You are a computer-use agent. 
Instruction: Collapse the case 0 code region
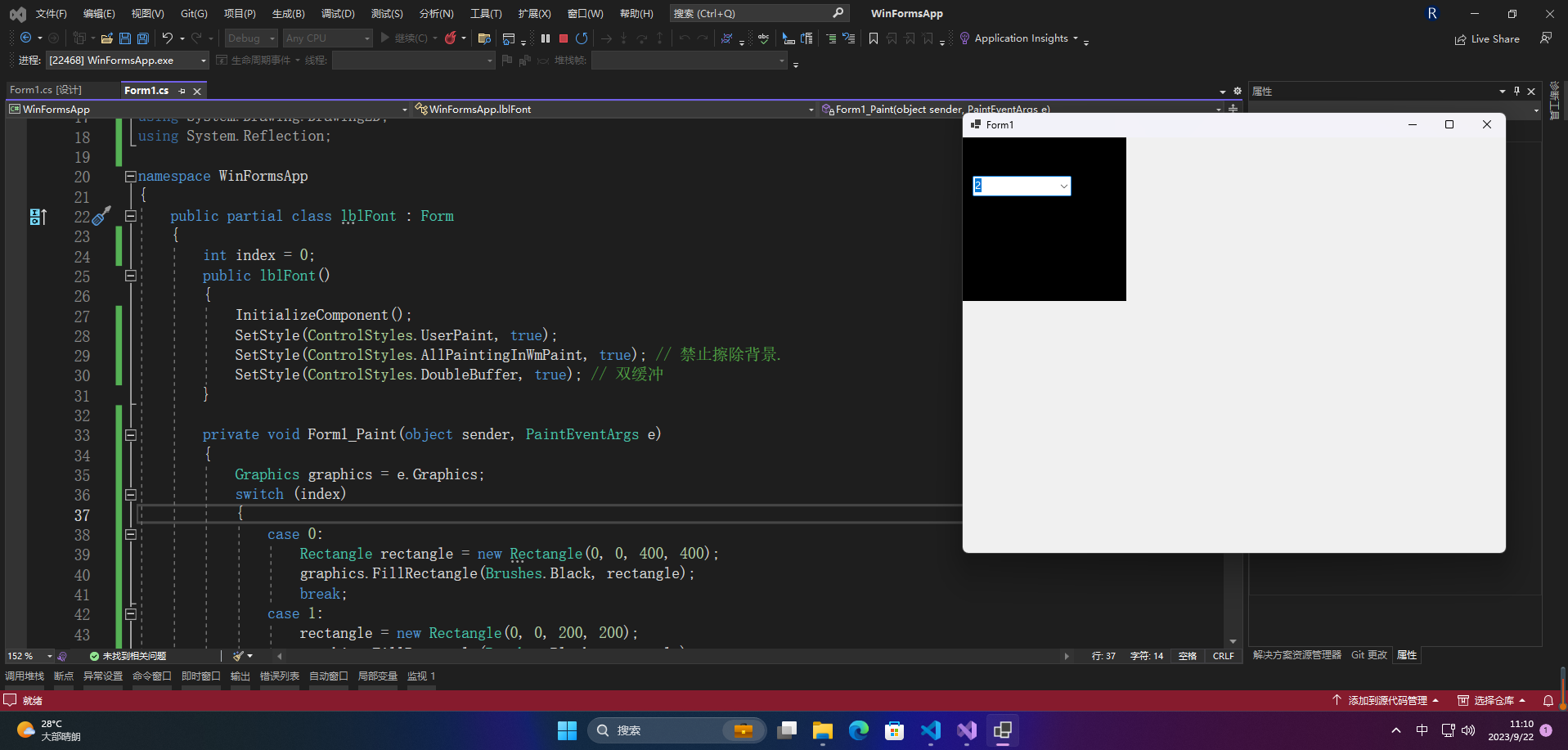click(130, 534)
